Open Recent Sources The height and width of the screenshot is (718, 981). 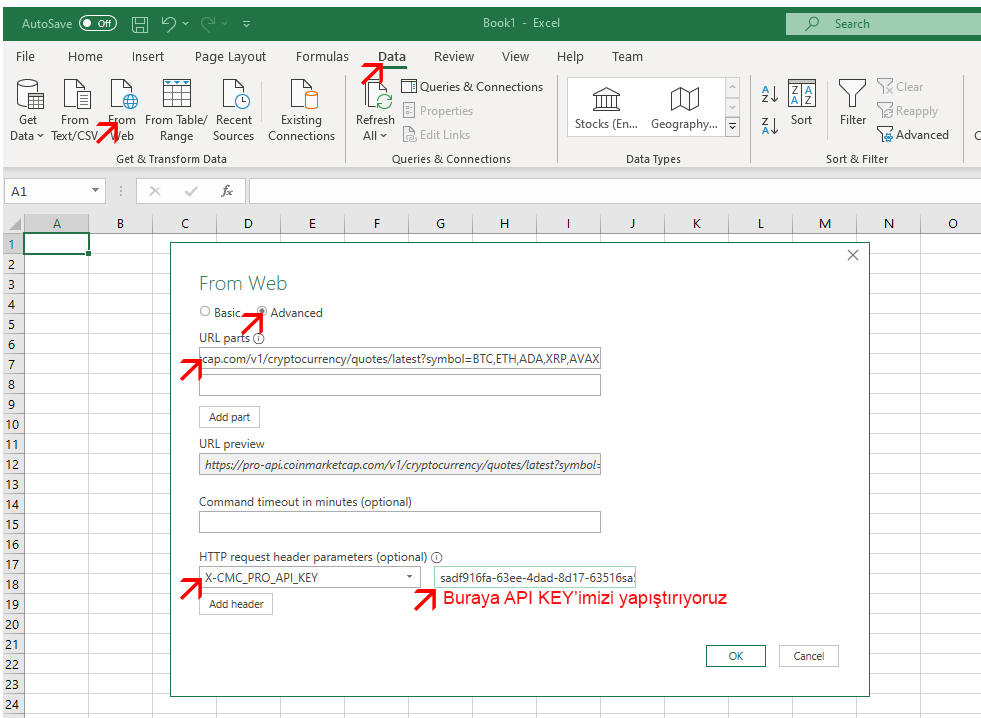tap(233, 110)
